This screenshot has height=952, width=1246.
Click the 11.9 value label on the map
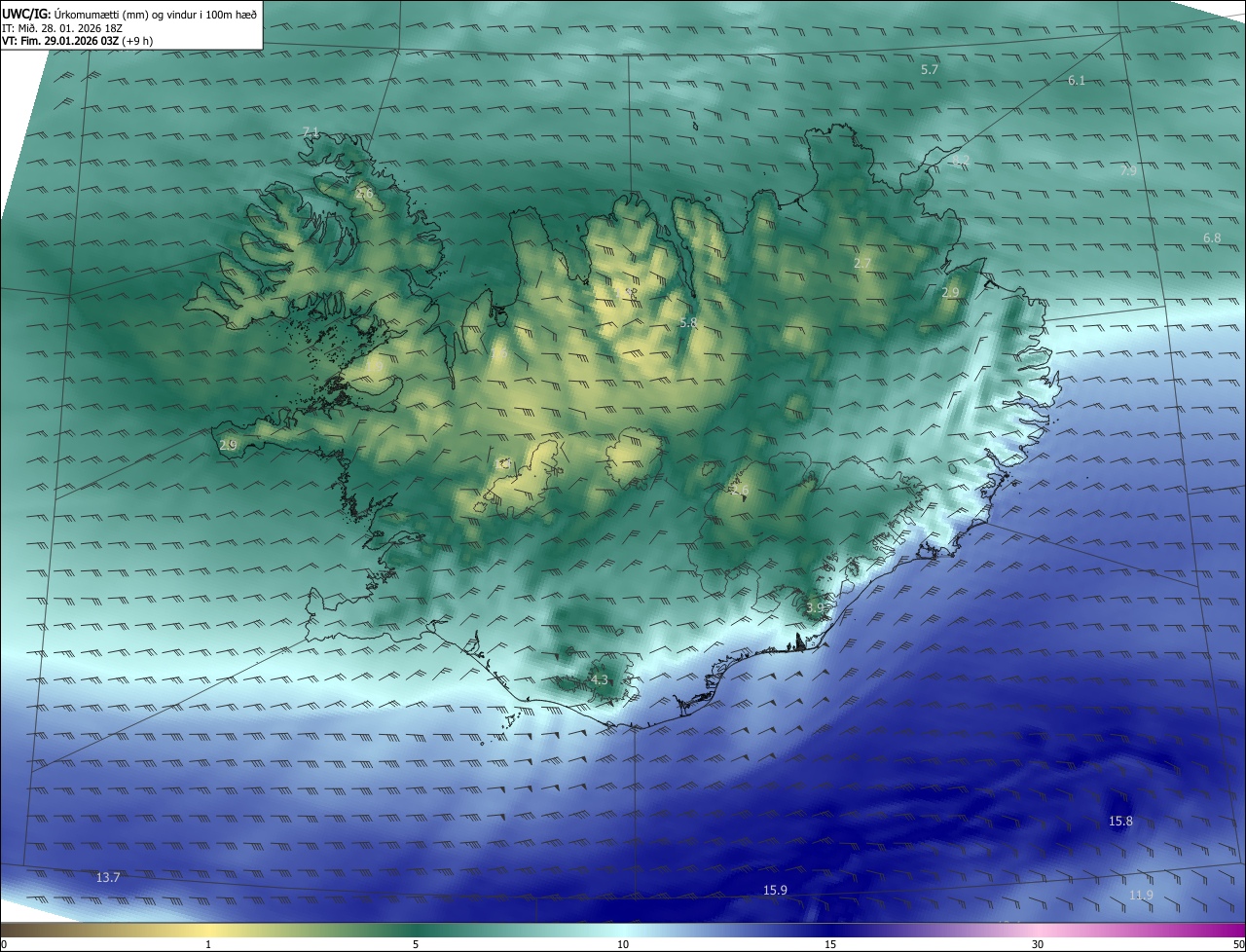(1141, 896)
